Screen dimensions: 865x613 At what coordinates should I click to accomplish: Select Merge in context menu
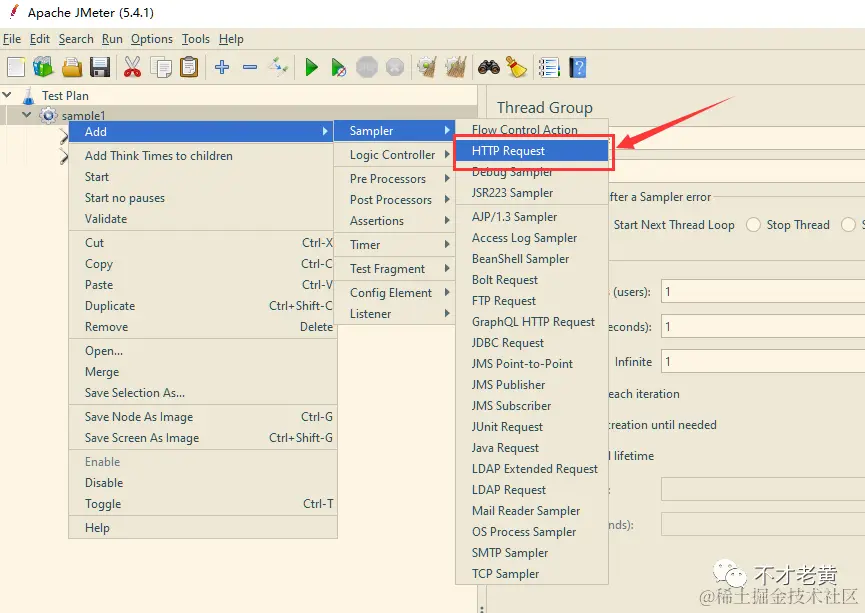(202, 372)
